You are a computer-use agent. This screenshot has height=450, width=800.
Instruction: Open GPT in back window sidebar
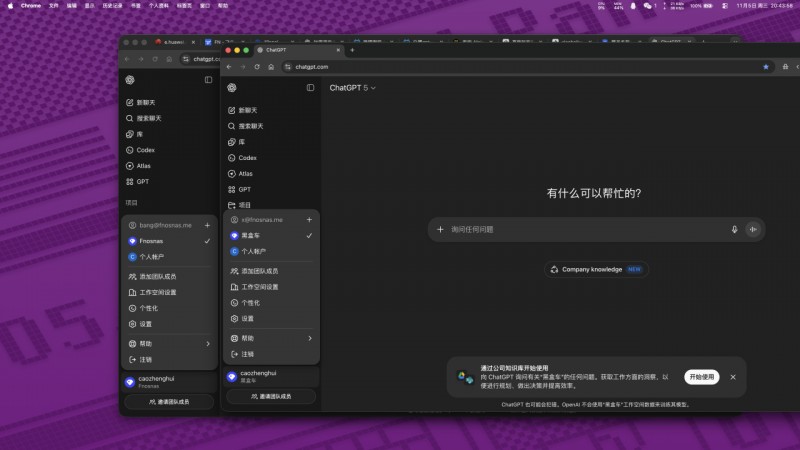tap(169, 182)
